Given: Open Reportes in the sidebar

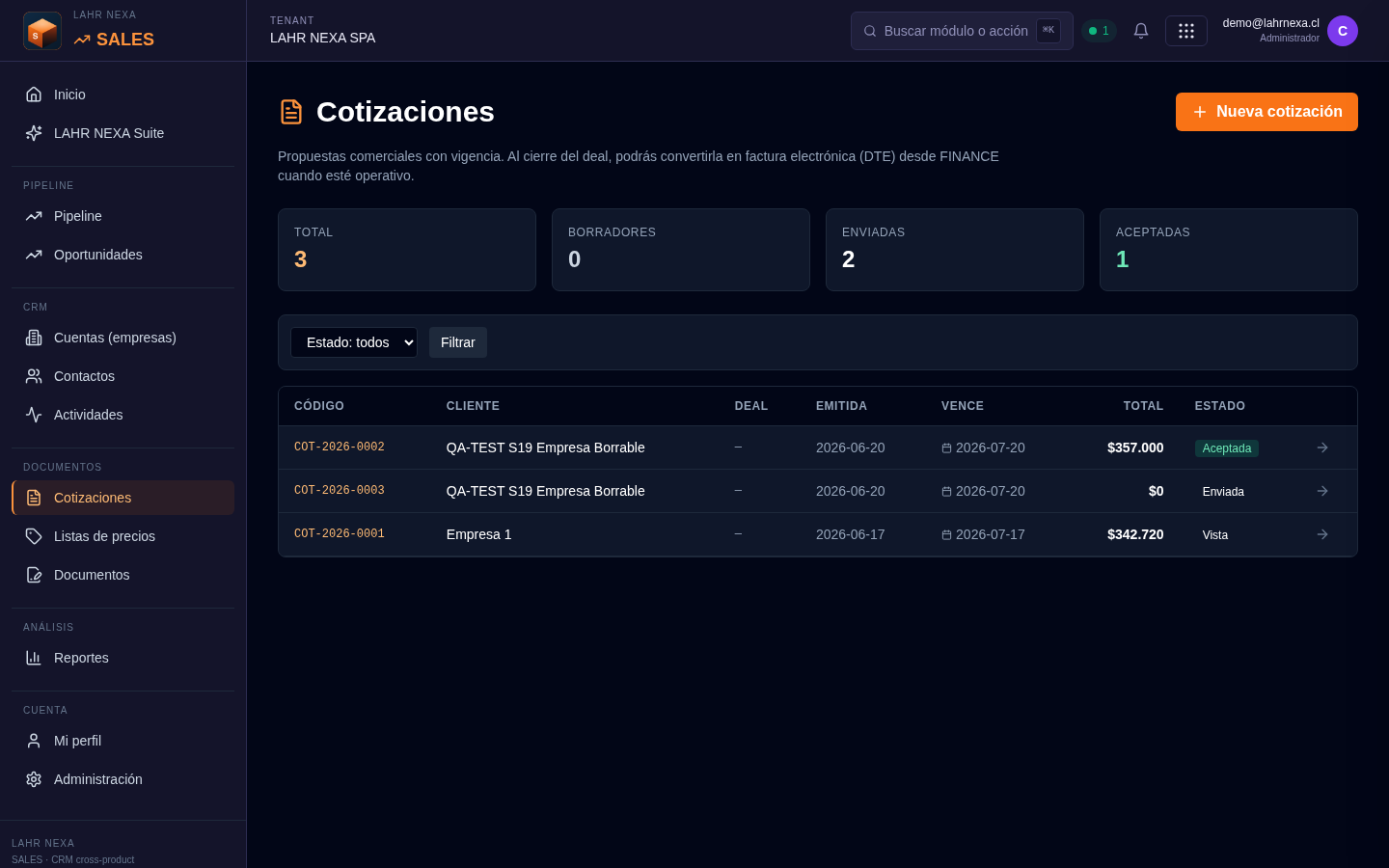Looking at the screenshot, I should 123,658.
